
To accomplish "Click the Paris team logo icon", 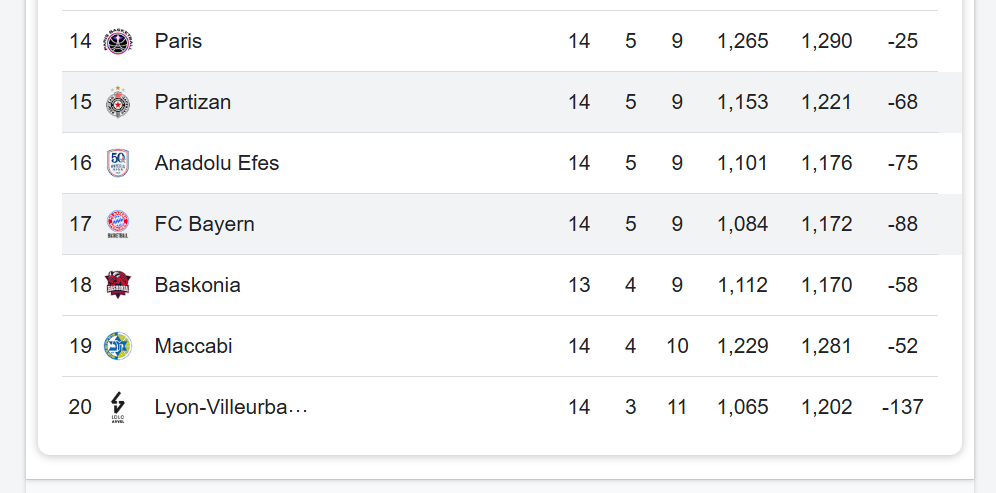I will [118, 42].
